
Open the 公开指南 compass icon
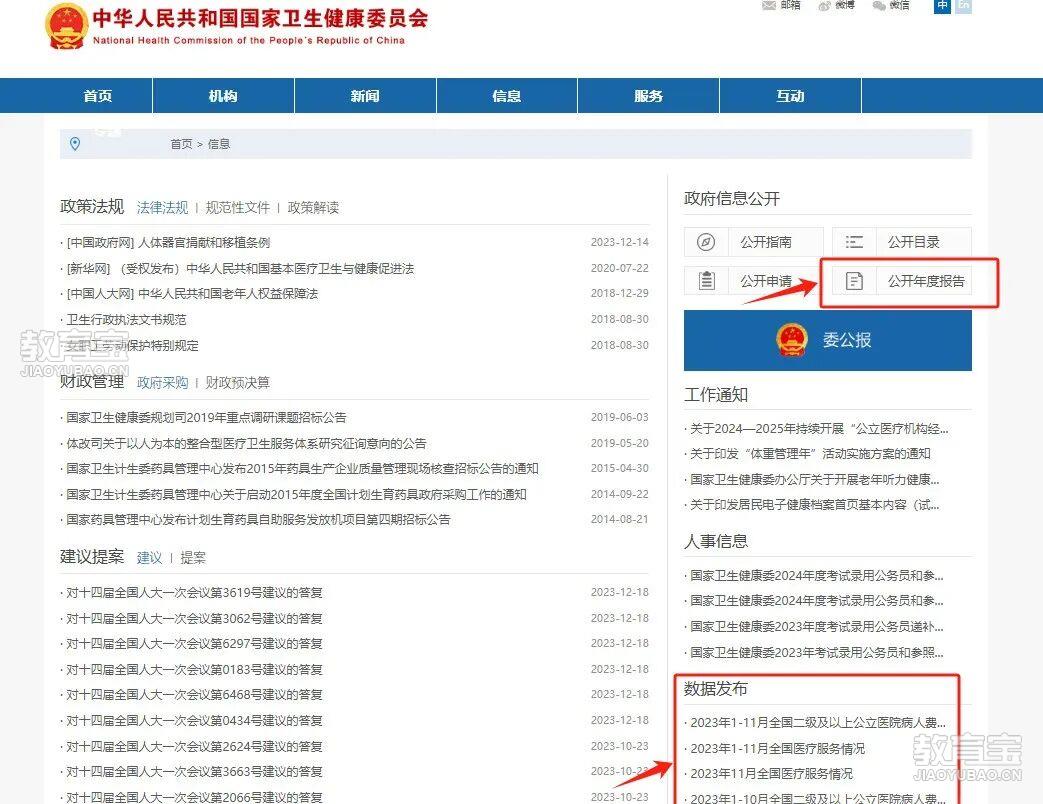[x=706, y=241]
